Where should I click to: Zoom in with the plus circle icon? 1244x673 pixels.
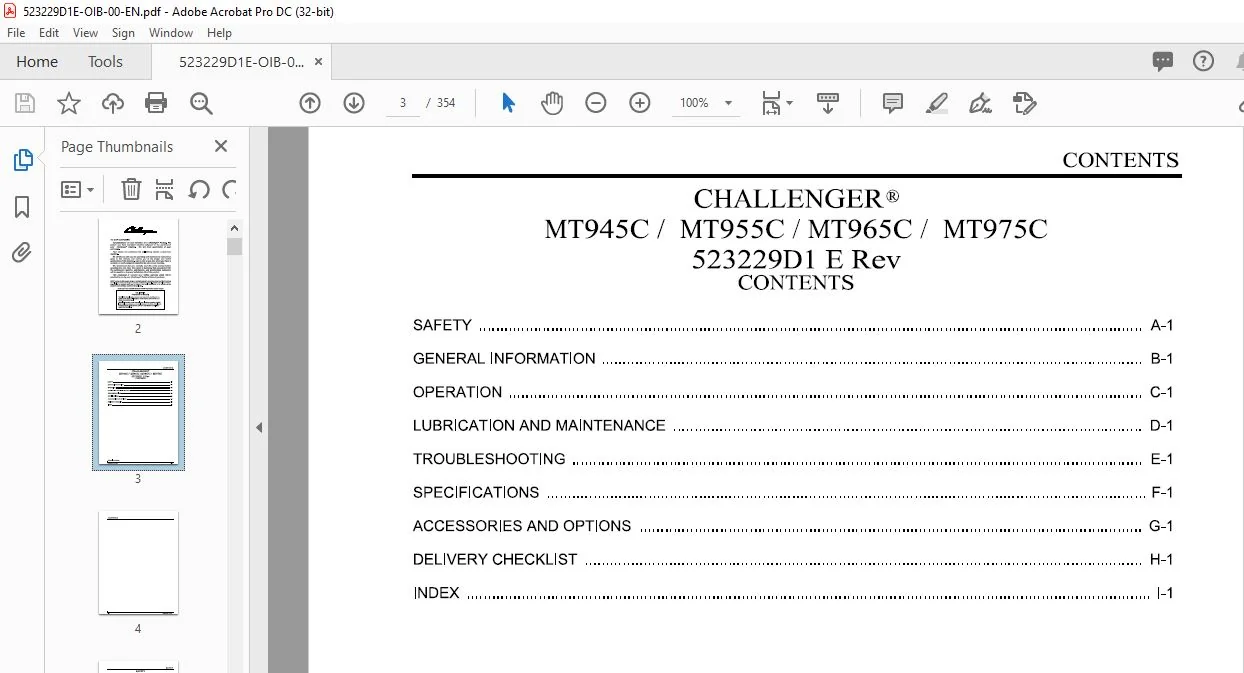(640, 103)
